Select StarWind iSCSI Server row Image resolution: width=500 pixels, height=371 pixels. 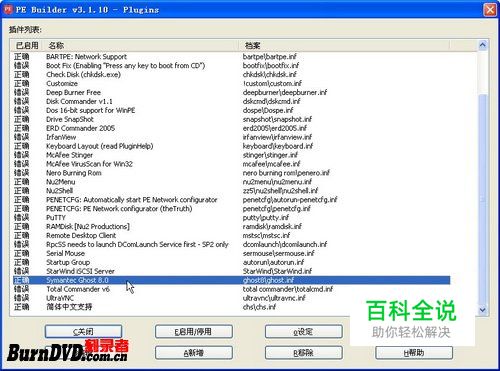(232, 271)
